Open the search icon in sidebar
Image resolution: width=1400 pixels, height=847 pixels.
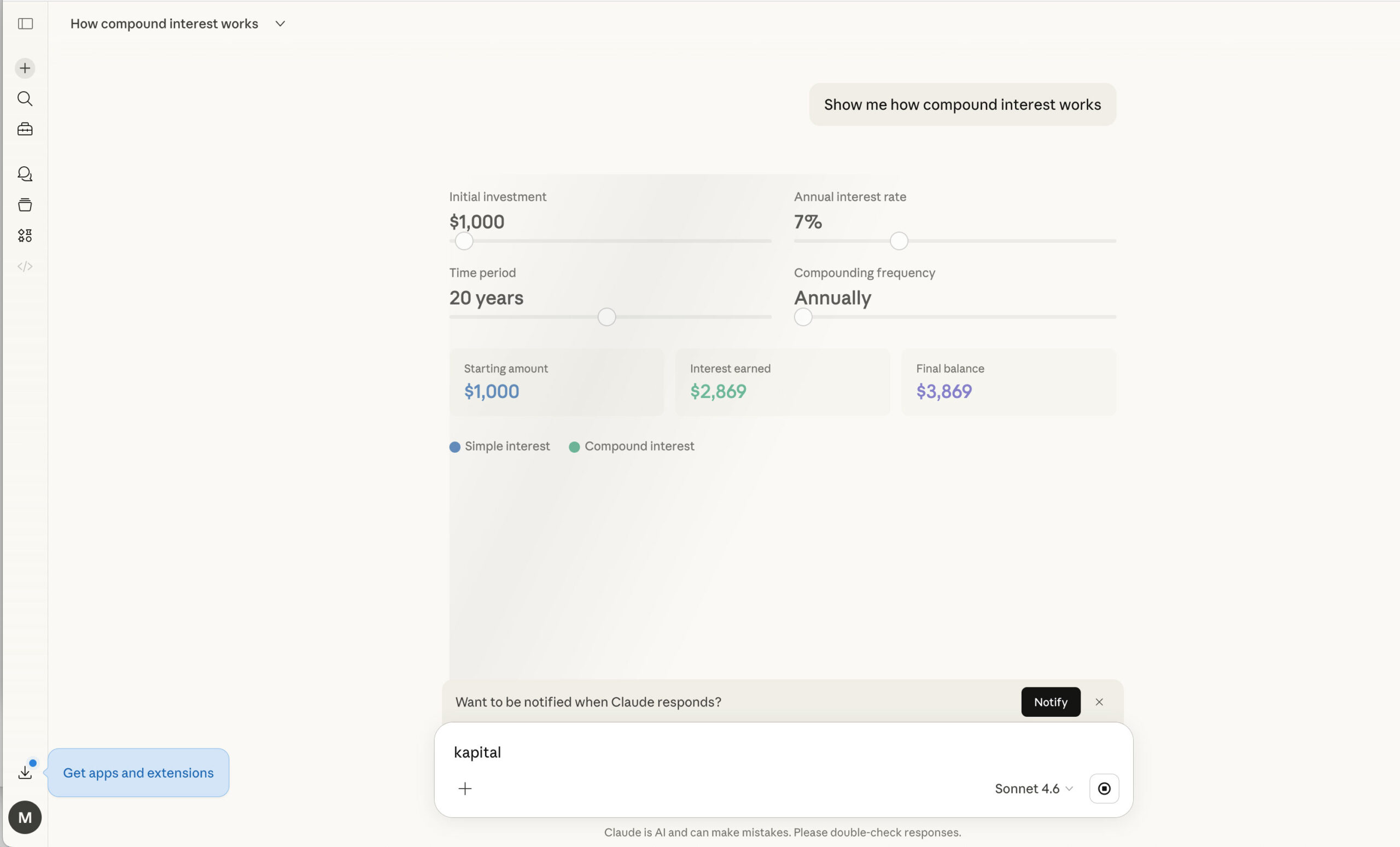click(25, 99)
